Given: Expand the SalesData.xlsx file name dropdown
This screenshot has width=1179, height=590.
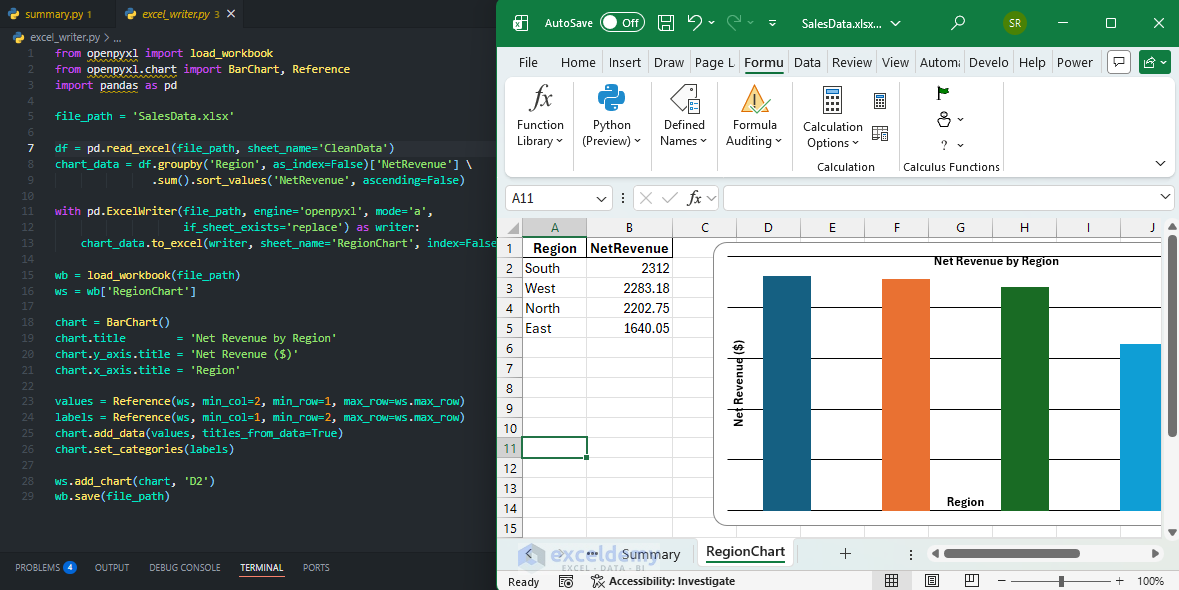Looking at the screenshot, I should [895, 23].
